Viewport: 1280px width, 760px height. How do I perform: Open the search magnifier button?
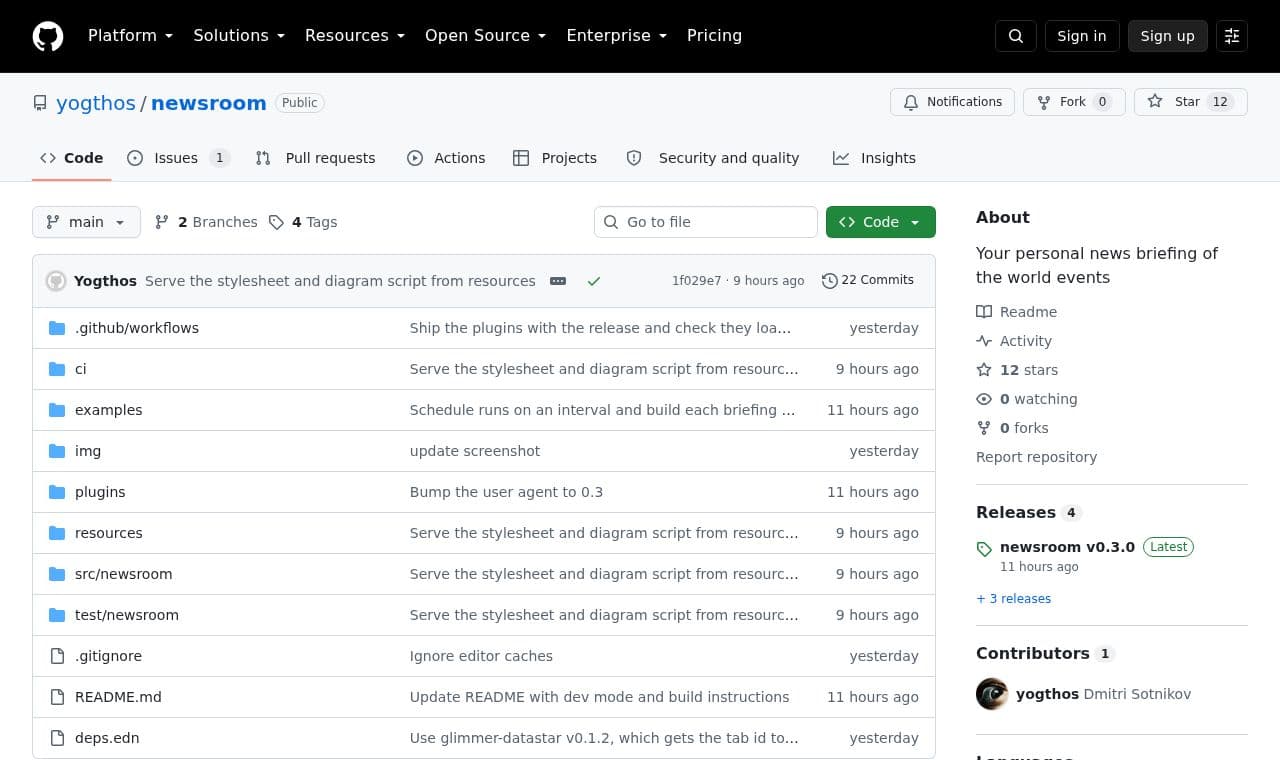1016,36
